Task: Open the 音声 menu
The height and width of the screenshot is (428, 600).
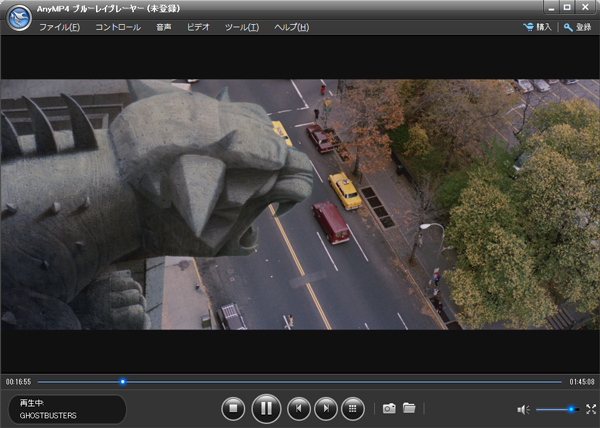Action: coord(164,27)
